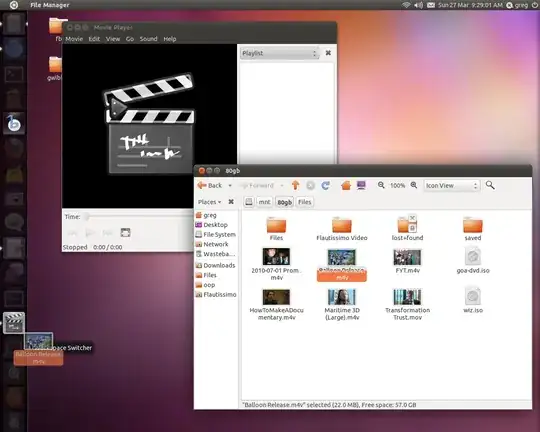Click the Back button
Viewport: 540px width, 432px height.
coord(210,185)
